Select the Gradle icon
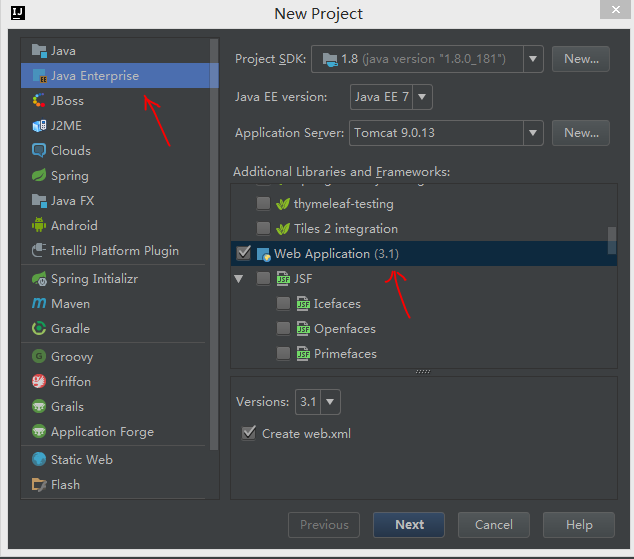Screen dimensions: 634x559 pos(39,328)
